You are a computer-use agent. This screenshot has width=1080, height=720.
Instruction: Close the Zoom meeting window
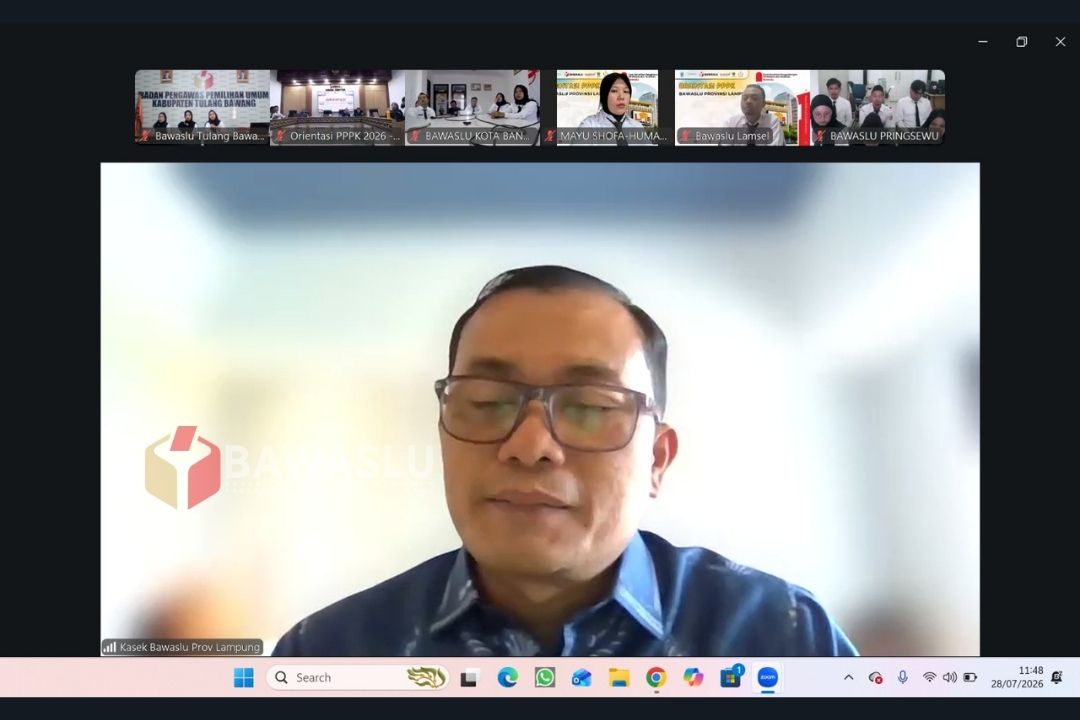tap(1061, 42)
